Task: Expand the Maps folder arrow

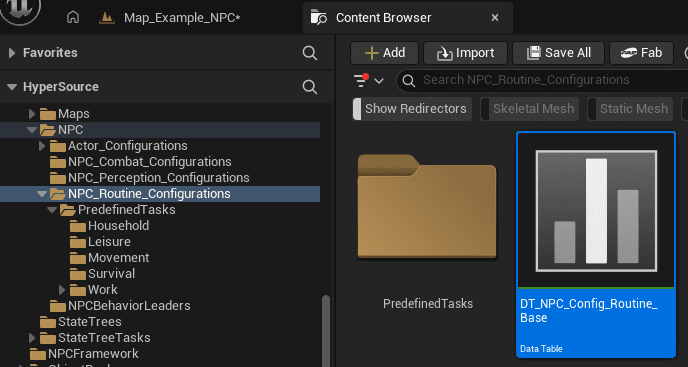Action: click(32, 114)
